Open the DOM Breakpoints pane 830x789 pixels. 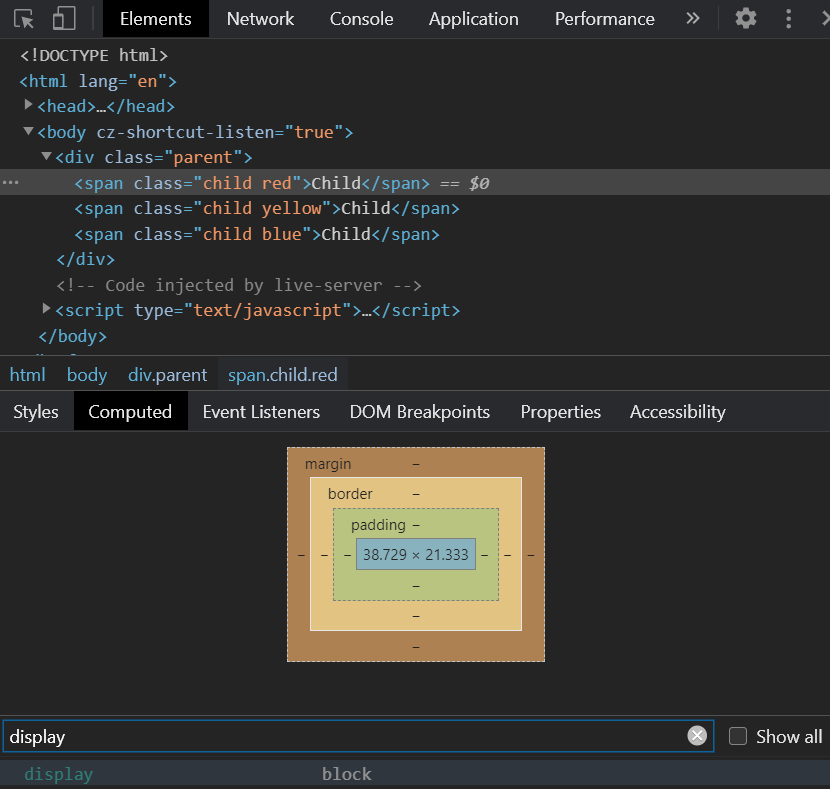click(x=420, y=412)
